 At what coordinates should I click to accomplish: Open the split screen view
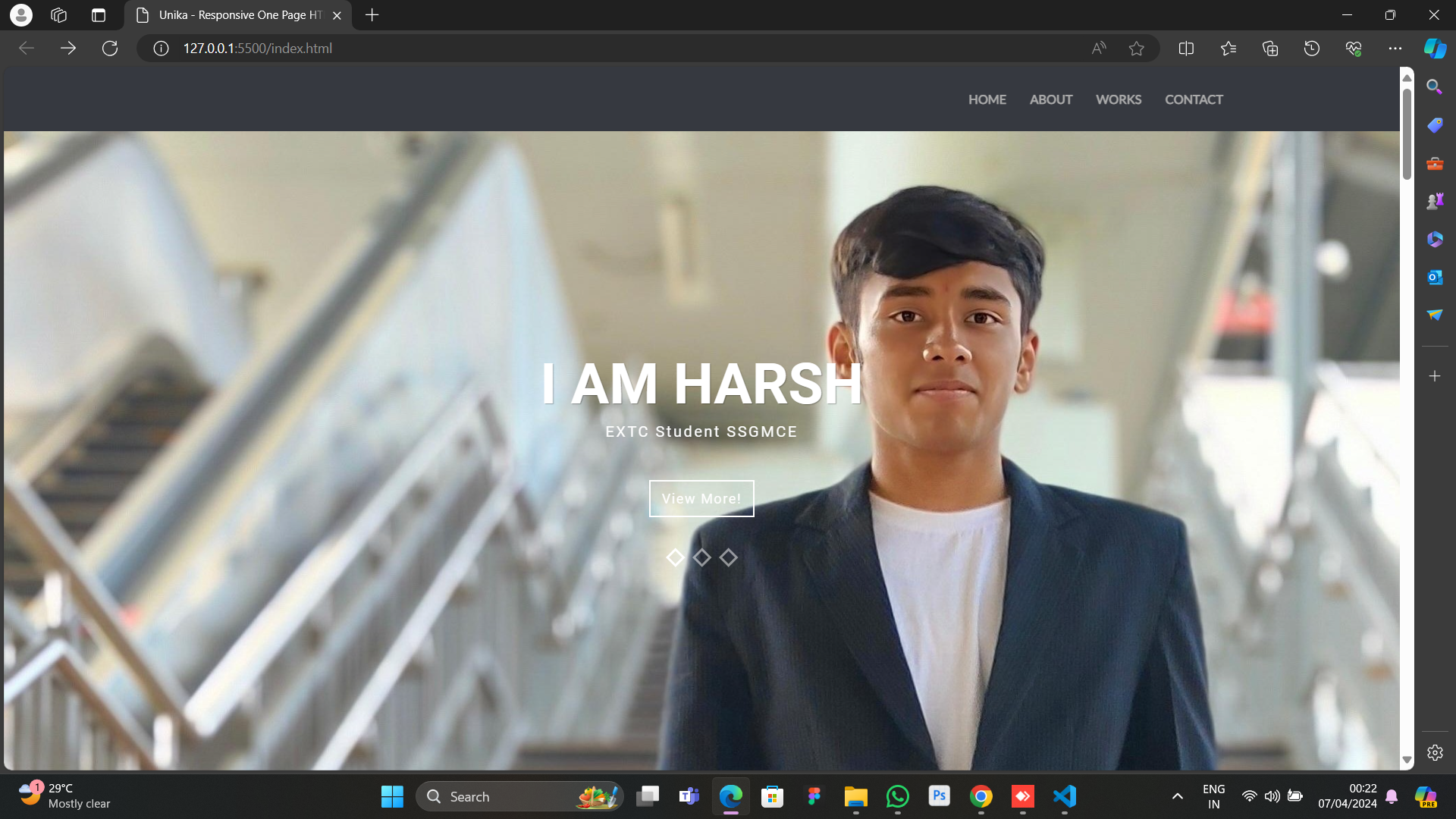pos(1186,49)
